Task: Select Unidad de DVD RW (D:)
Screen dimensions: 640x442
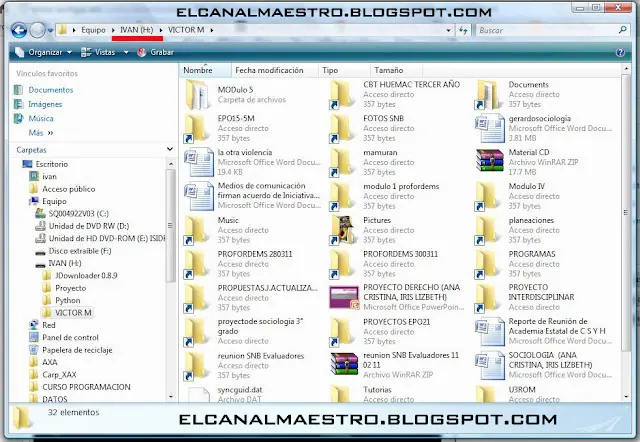Action: coord(89,226)
